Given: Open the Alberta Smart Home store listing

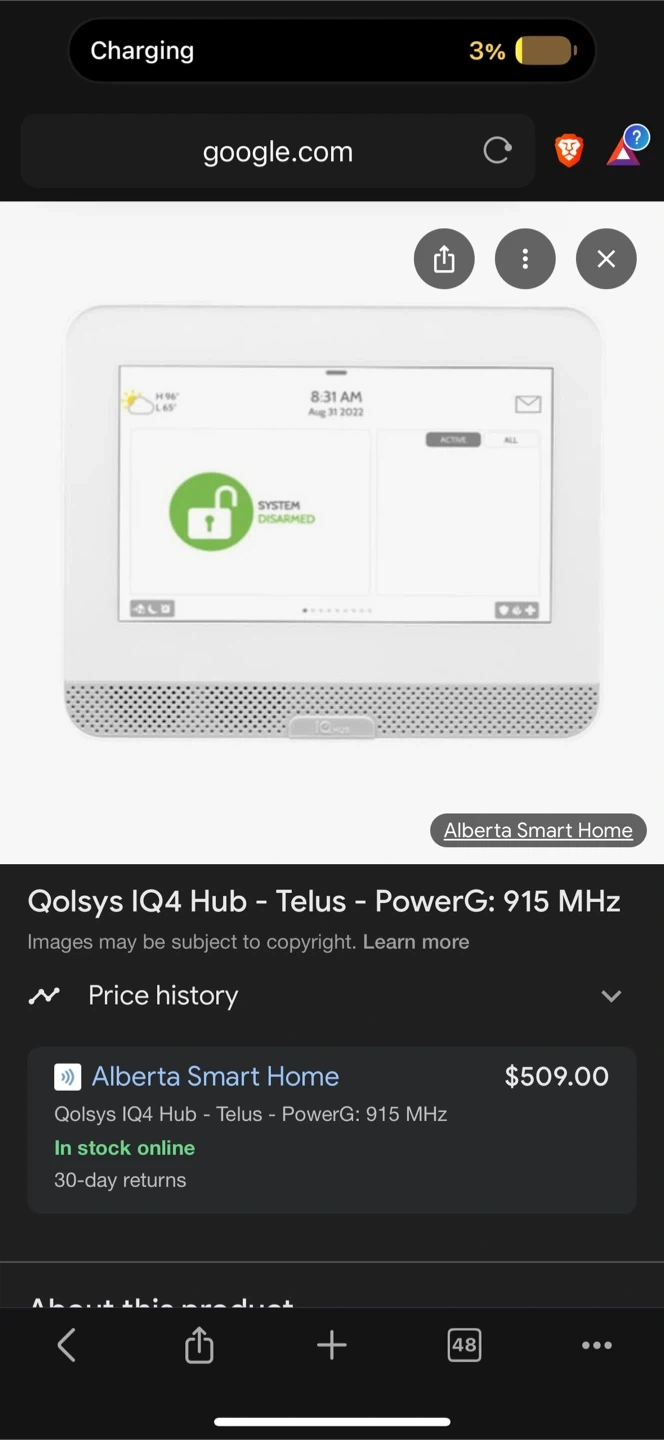Looking at the screenshot, I should point(215,1076).
